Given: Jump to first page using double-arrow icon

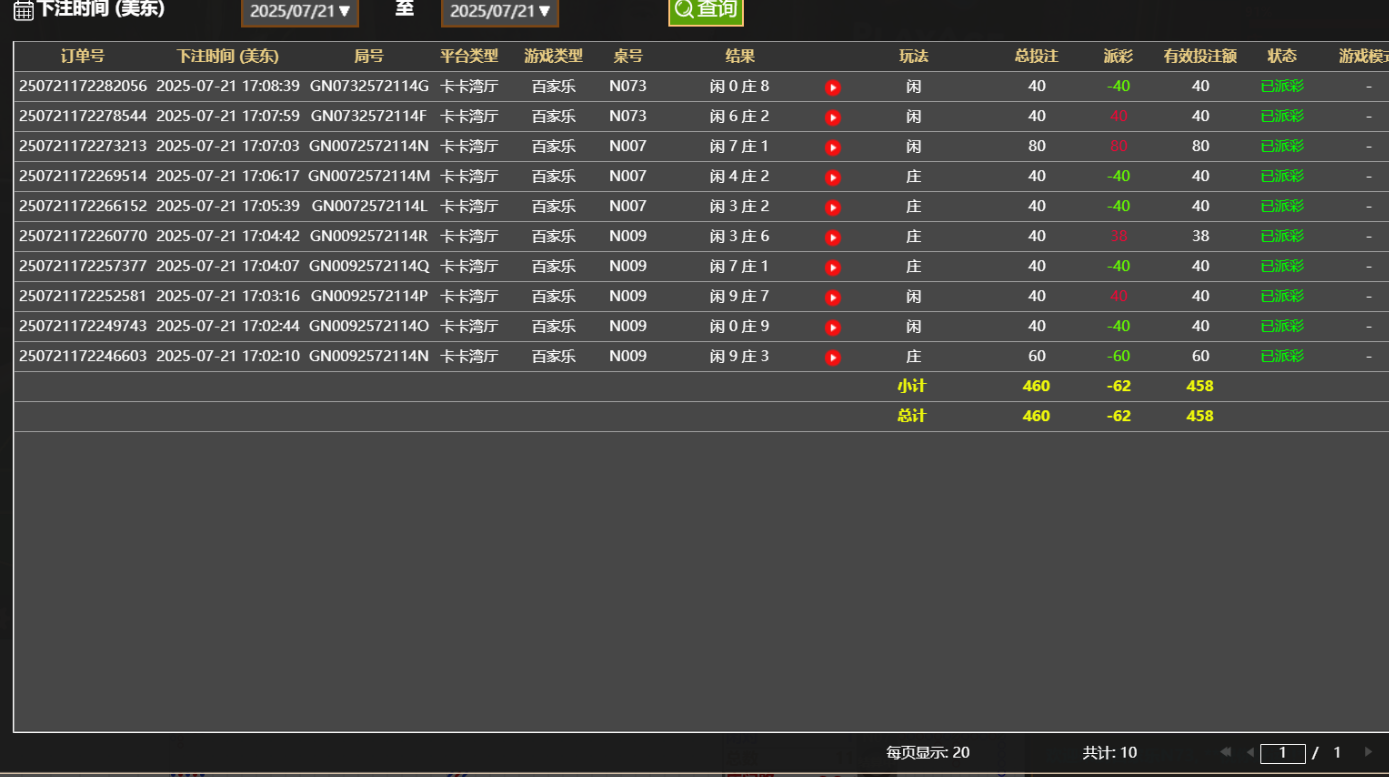Looking at the screenshot, I should click(1226, 752).
